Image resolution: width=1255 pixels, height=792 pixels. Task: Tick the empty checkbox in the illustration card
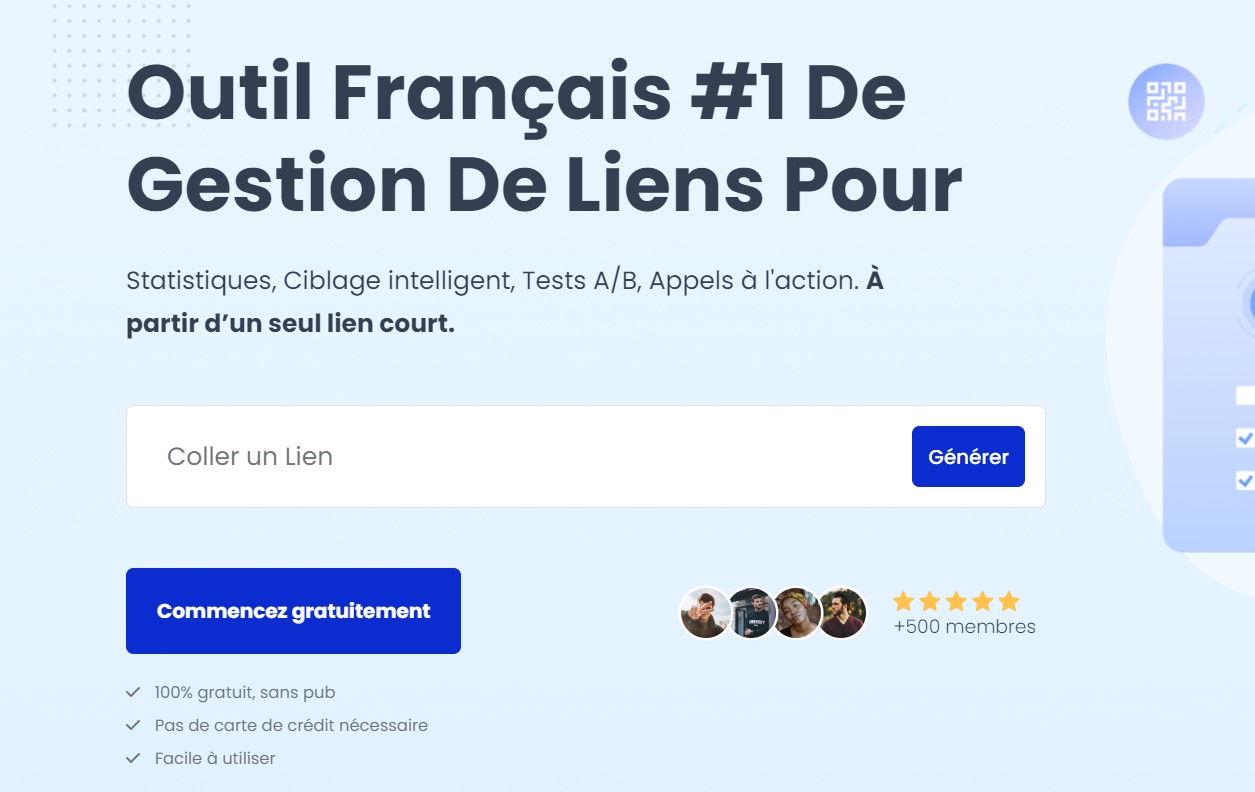[1245, 396]
